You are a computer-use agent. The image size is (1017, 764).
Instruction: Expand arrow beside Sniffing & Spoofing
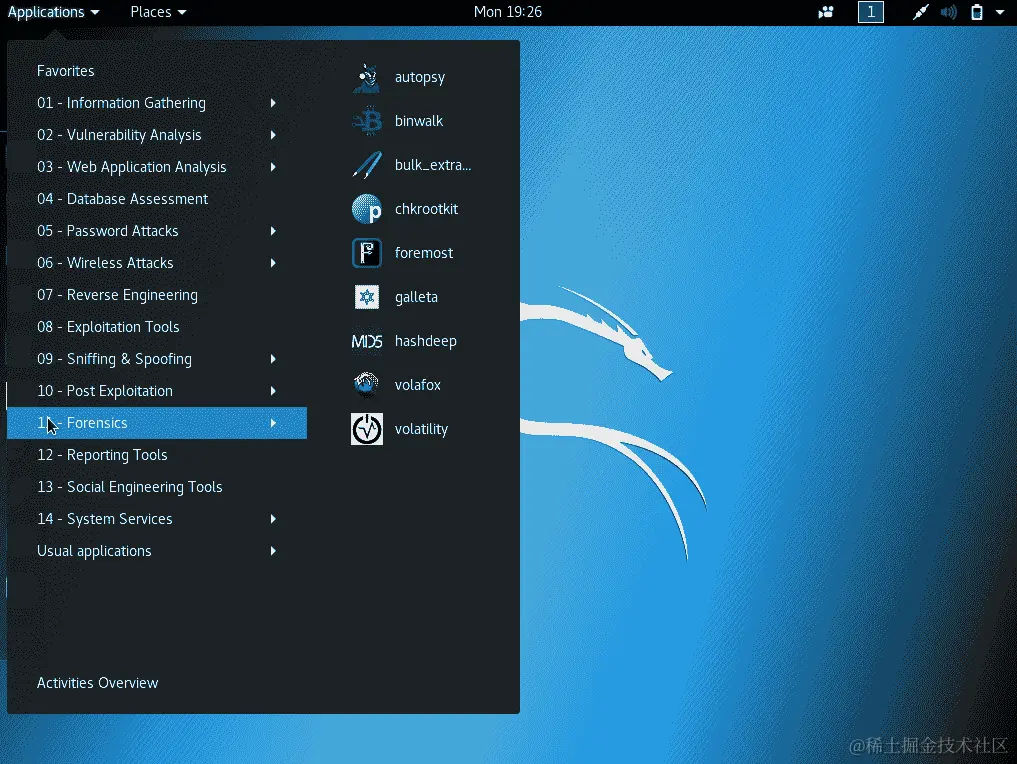pyautogui.click(x=273, y=359)
